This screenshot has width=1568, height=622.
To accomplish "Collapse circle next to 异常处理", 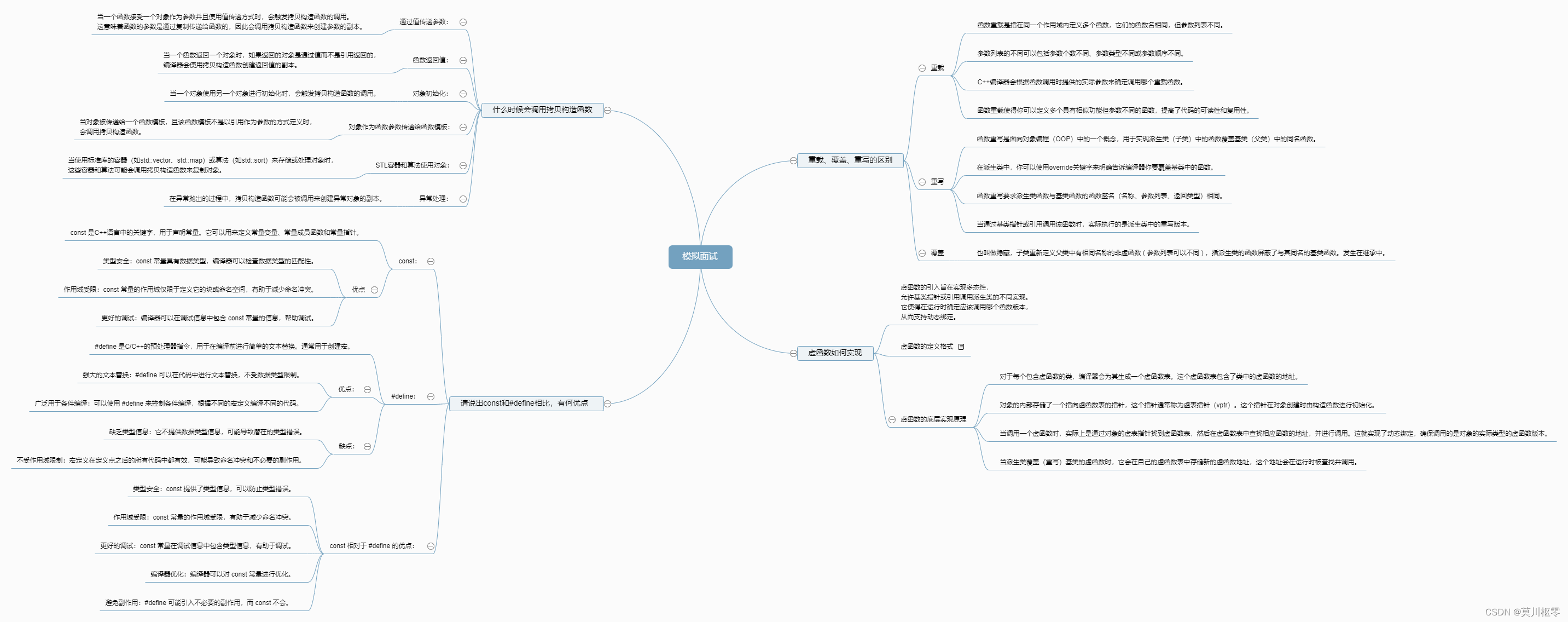I will click(463, 199).
